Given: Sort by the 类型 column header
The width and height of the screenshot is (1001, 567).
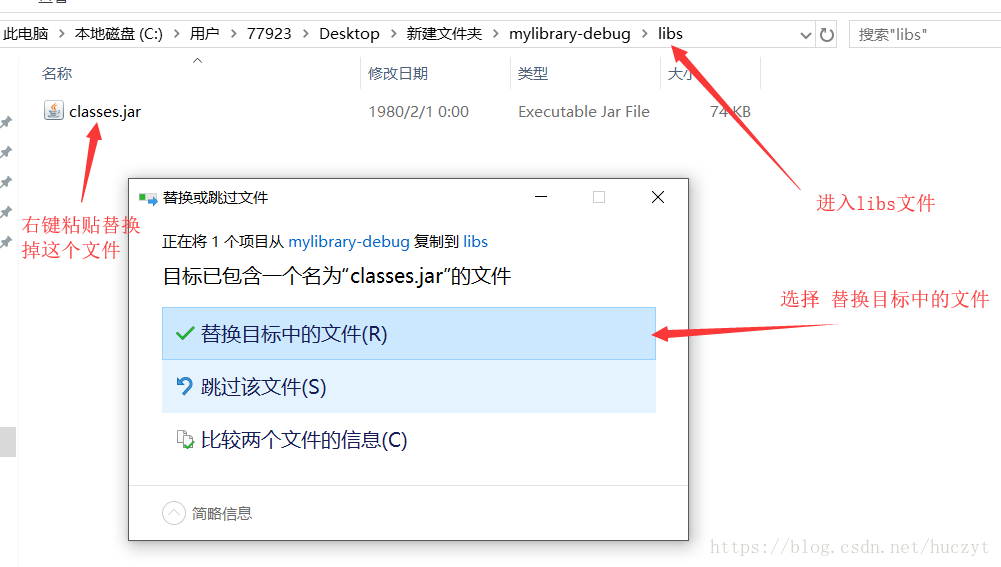Looking at the screenshot, I should (x=533, y=73).
